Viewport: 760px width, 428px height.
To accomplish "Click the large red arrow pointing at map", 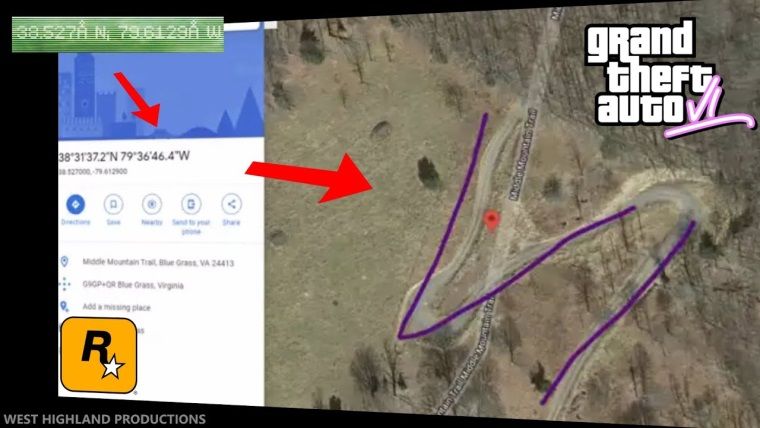I will point(309,177).
